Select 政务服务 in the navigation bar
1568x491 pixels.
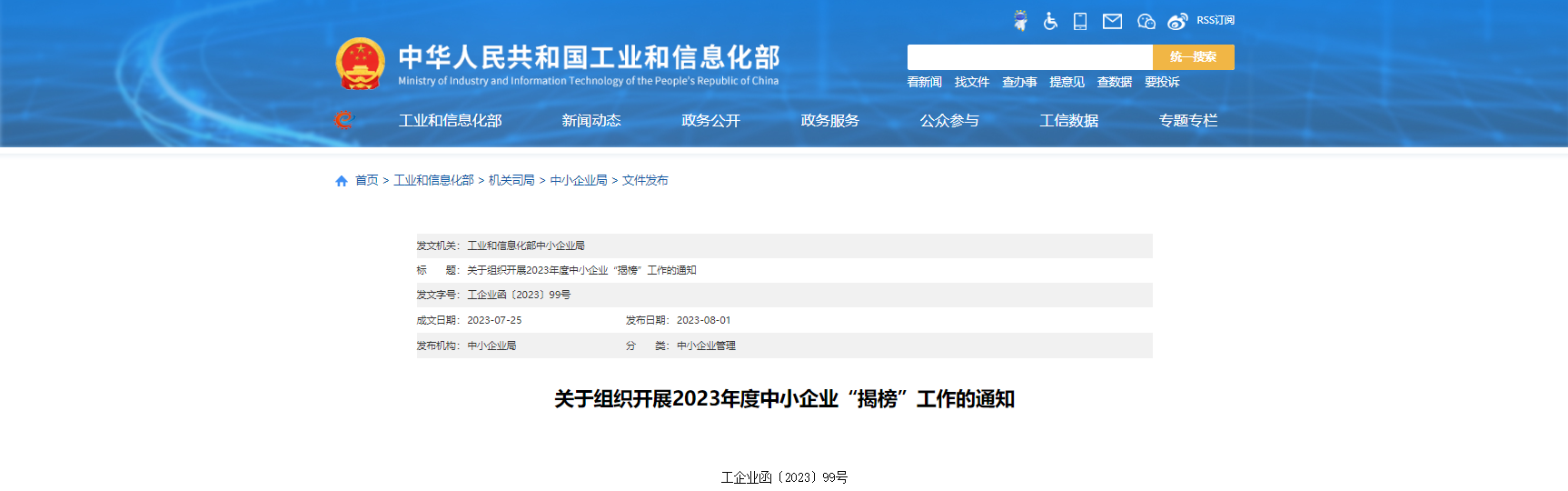[x=829, y=120]
